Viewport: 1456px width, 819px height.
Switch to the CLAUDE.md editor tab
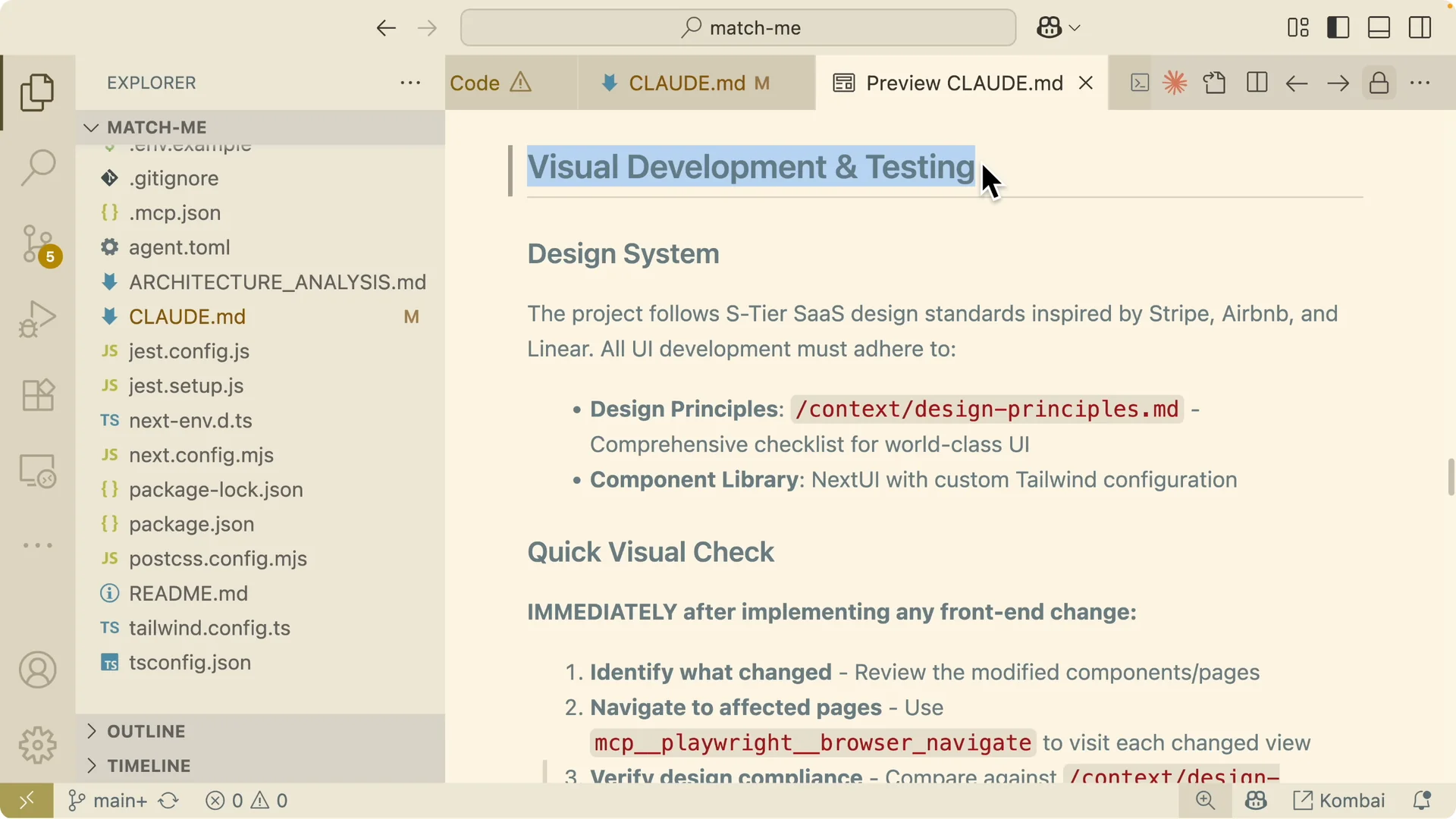tap(696, 83)
